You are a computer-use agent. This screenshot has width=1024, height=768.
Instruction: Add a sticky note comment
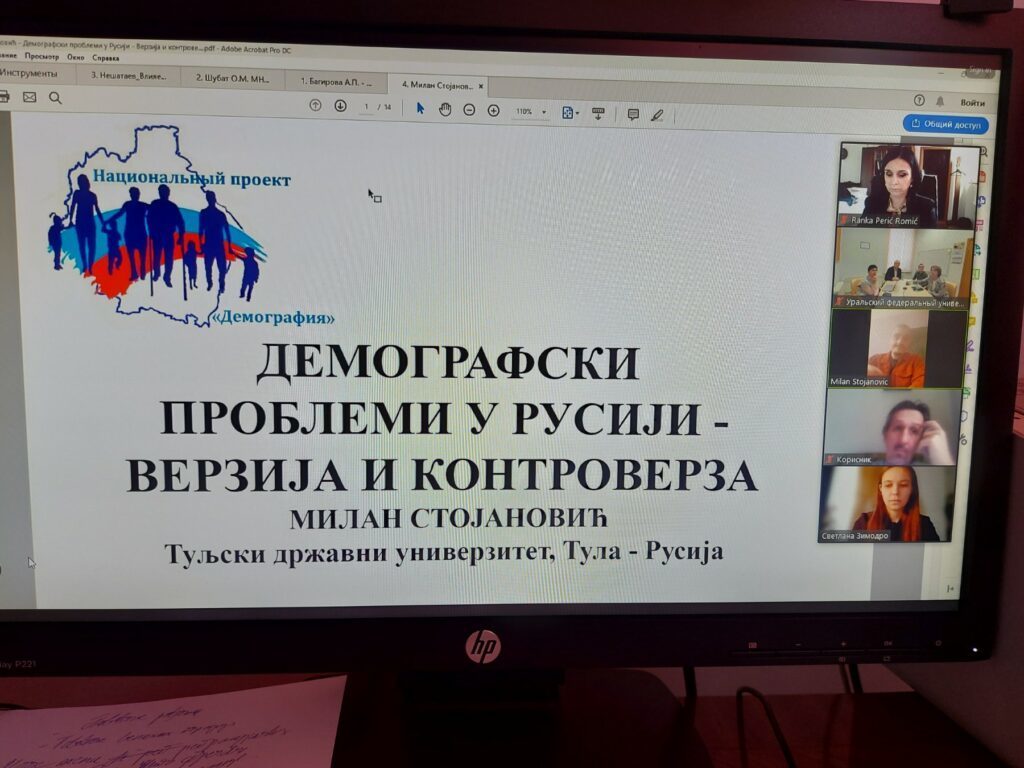[633, 114]
